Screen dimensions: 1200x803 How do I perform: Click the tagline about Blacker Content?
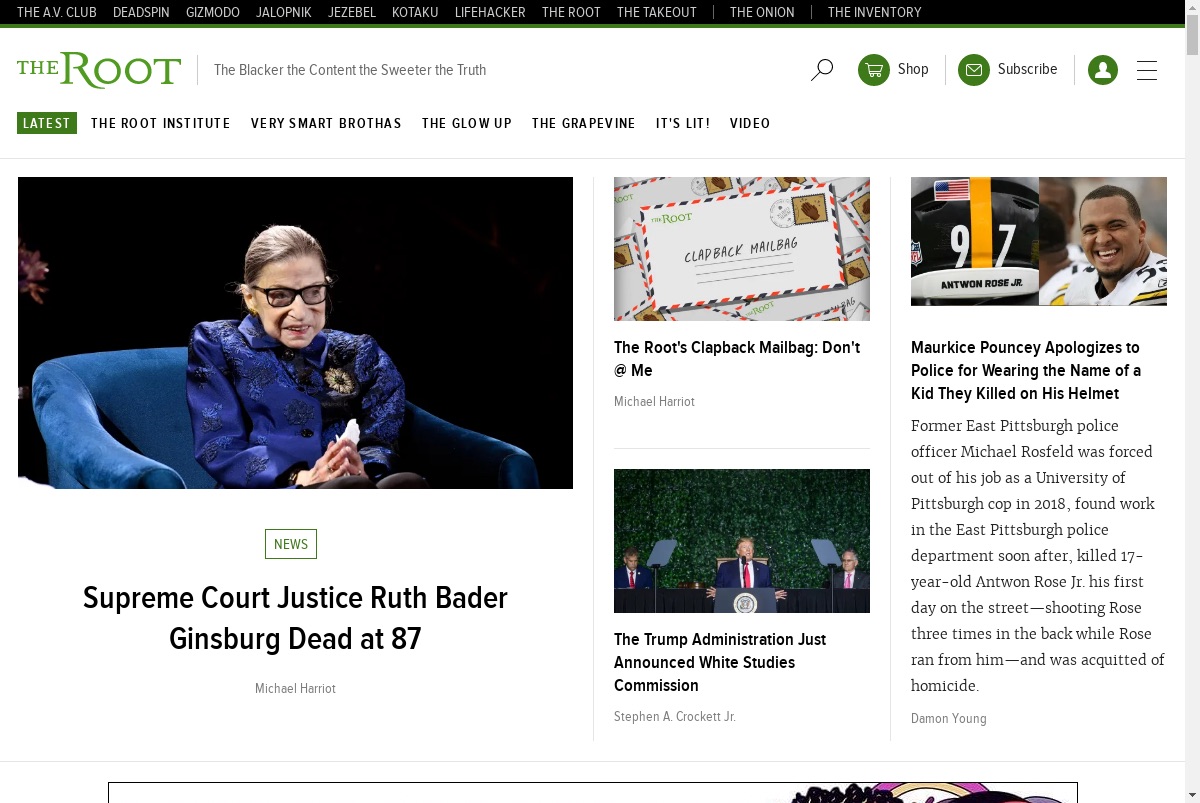(x=350, y=70)
